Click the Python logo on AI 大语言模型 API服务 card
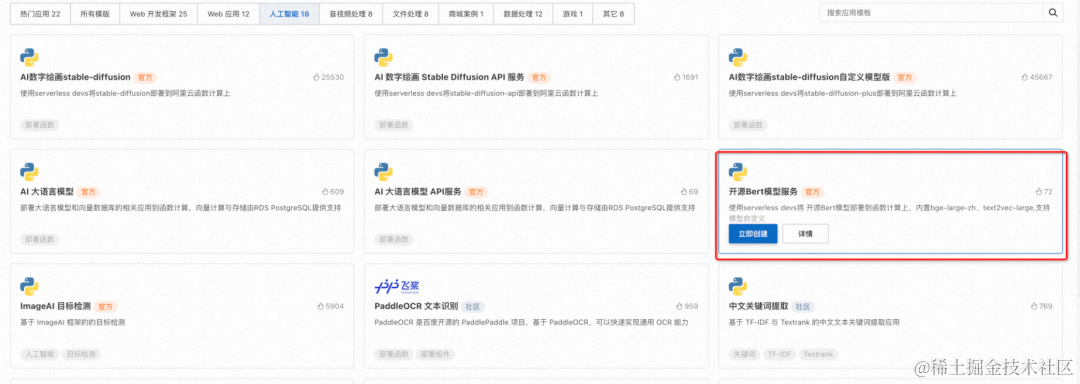1080x384 pixels. [383, 172]
